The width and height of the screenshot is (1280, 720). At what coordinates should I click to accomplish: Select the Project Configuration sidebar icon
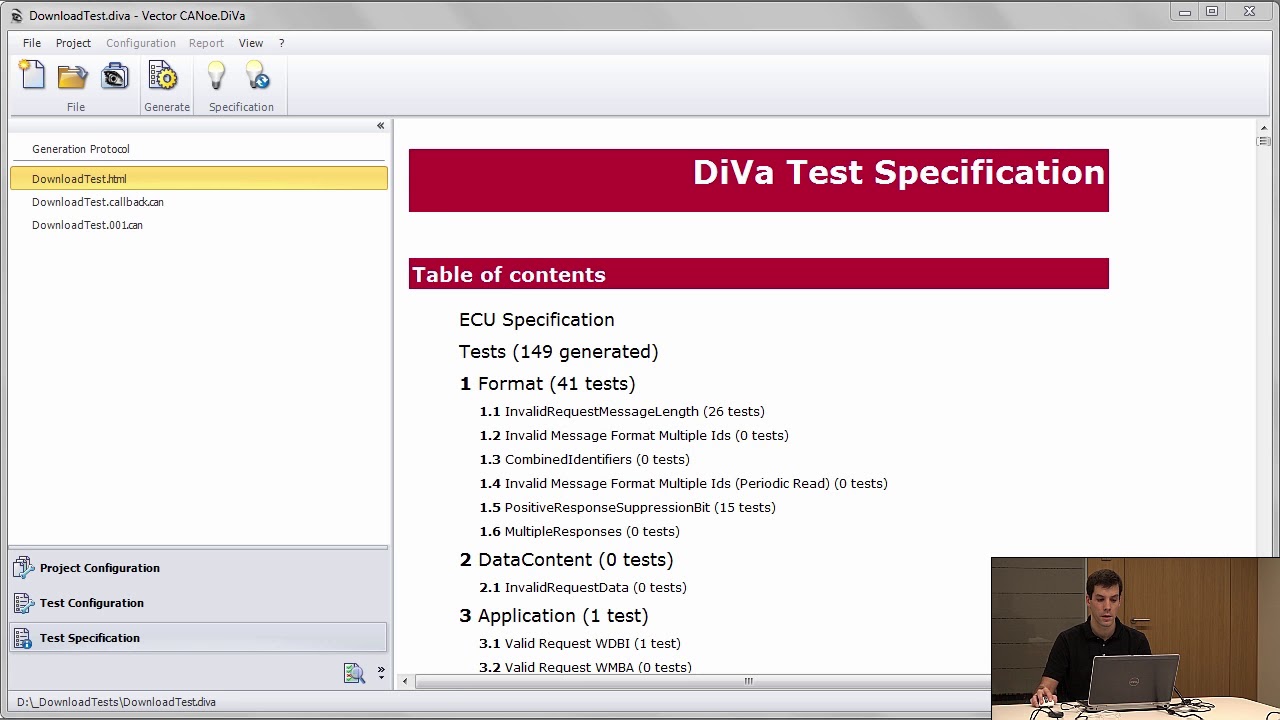(x=100, y=567)
